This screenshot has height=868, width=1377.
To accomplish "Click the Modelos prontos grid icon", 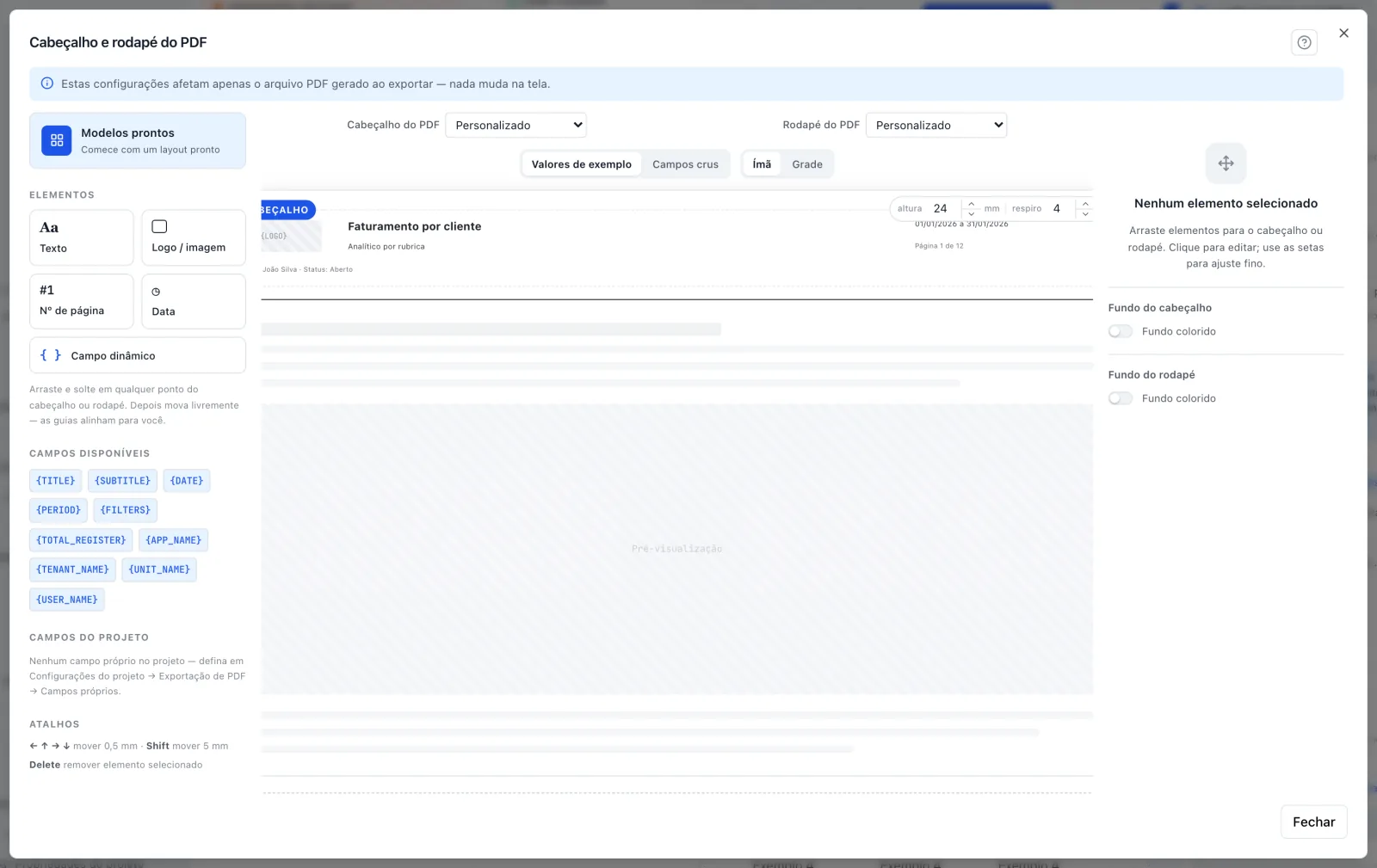I will click(x=57, y=140).
